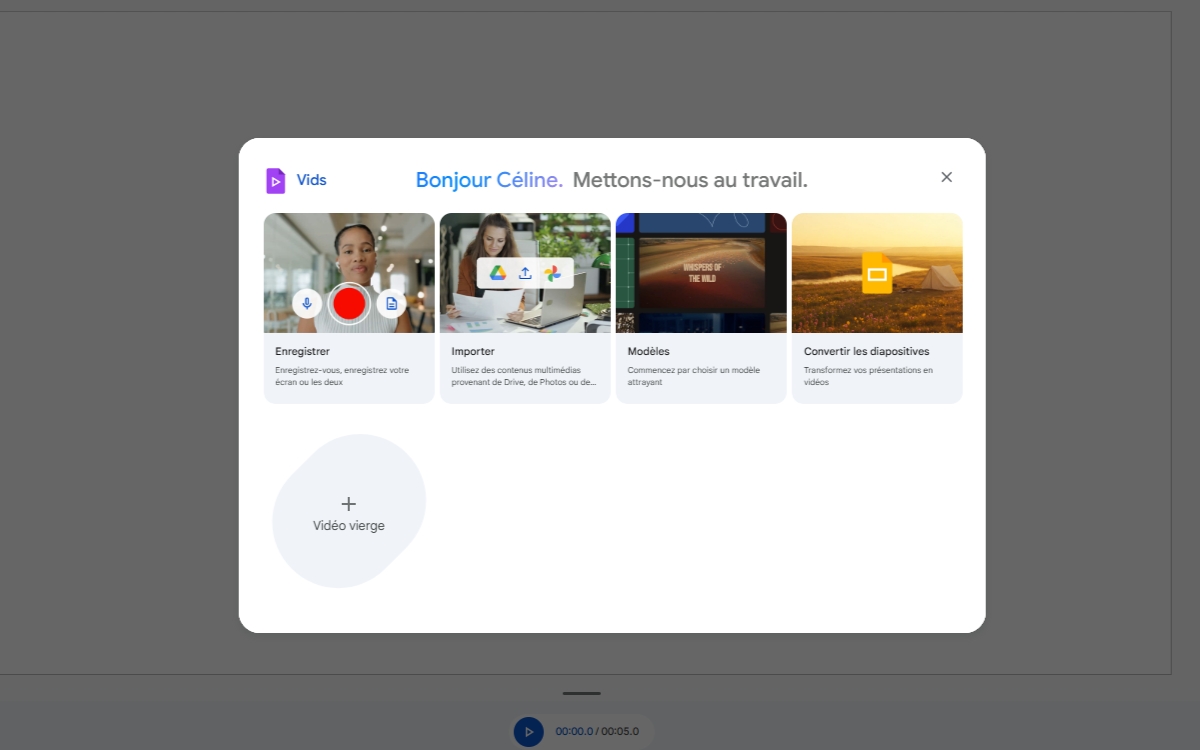Dismiss the welcome dialog with the X
The height and width of the screenshot is (750, 1200).
coord(946,176)
